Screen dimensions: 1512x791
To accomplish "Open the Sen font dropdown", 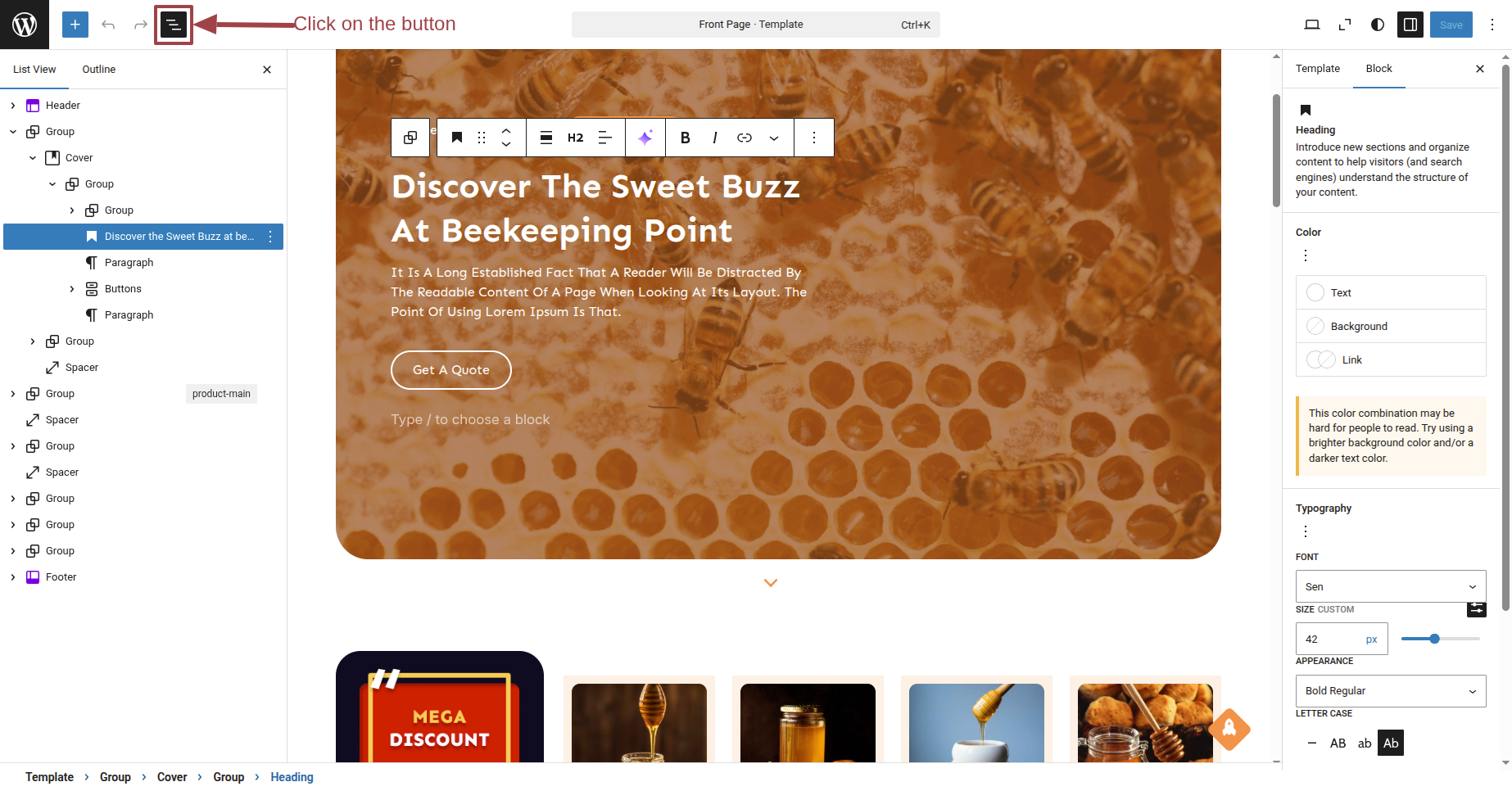I will 1391,586.
